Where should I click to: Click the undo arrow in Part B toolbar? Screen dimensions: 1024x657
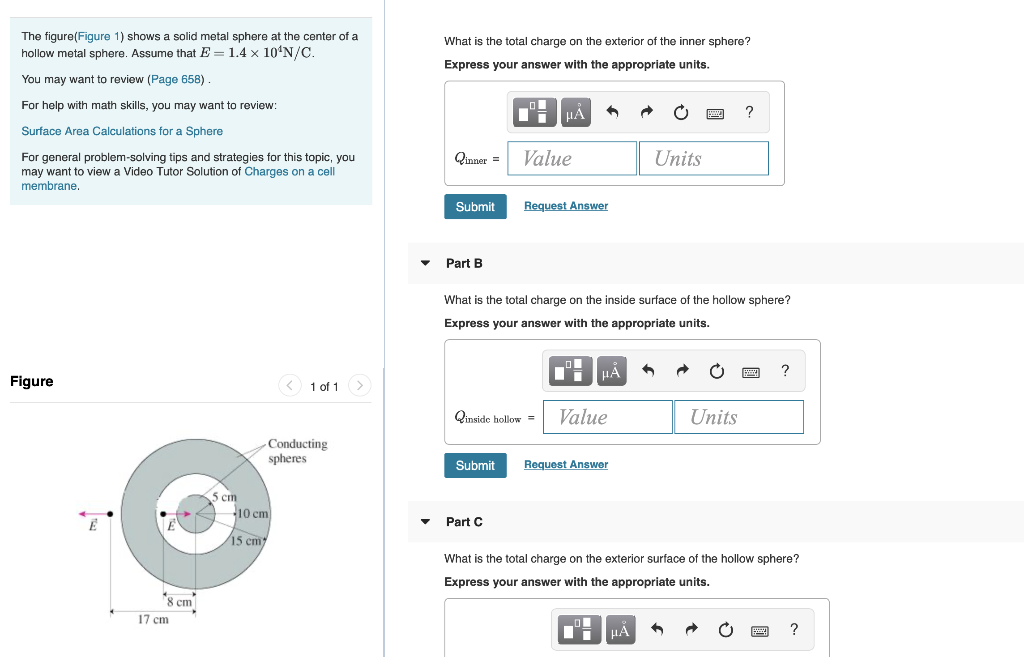point(650,370)
